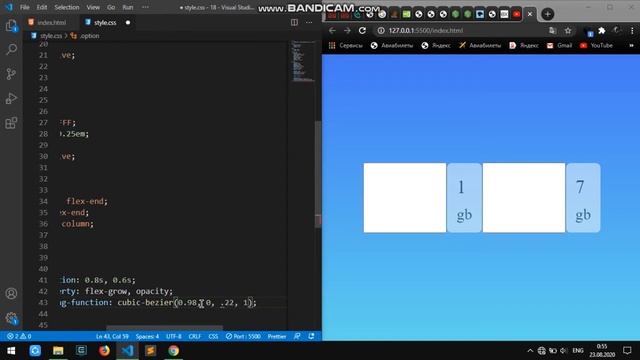Open the Manage gear menu

11,318
